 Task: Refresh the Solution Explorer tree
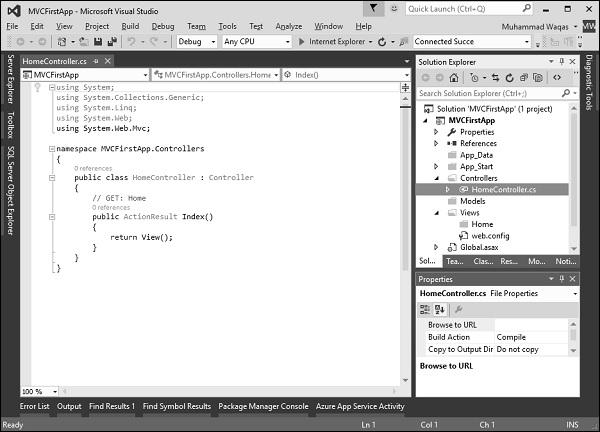click(509, 78)
